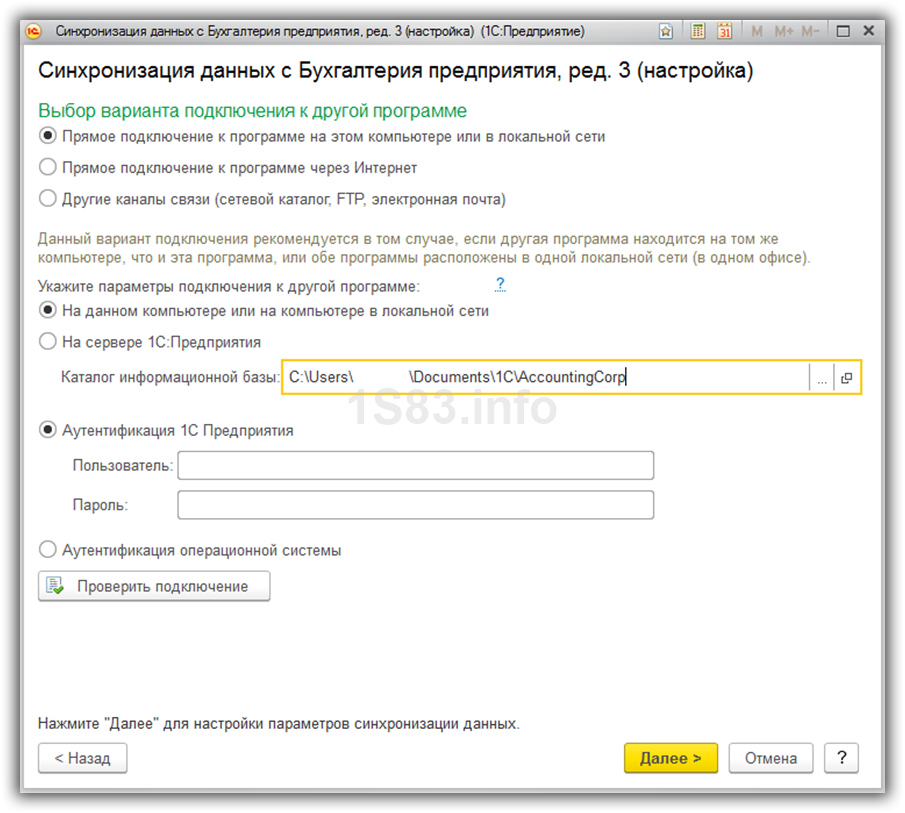Click the blue '?' help link

point(500,284)
